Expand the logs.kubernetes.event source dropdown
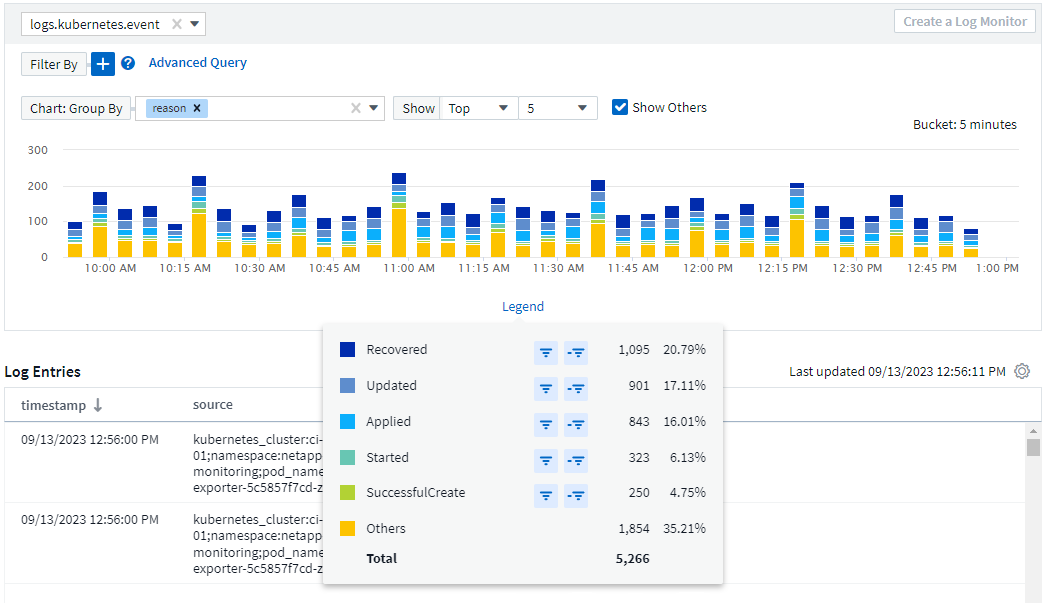Image resolution: width=1046 pixels, height=603 pixels. 194,24
